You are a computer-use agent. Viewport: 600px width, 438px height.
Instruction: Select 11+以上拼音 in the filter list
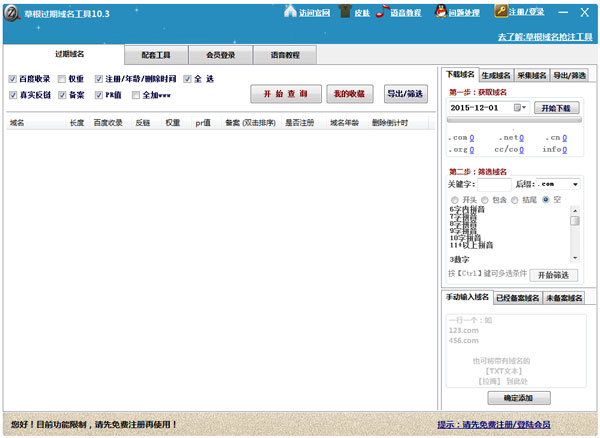pyautogui.click(x=471, y=245)
